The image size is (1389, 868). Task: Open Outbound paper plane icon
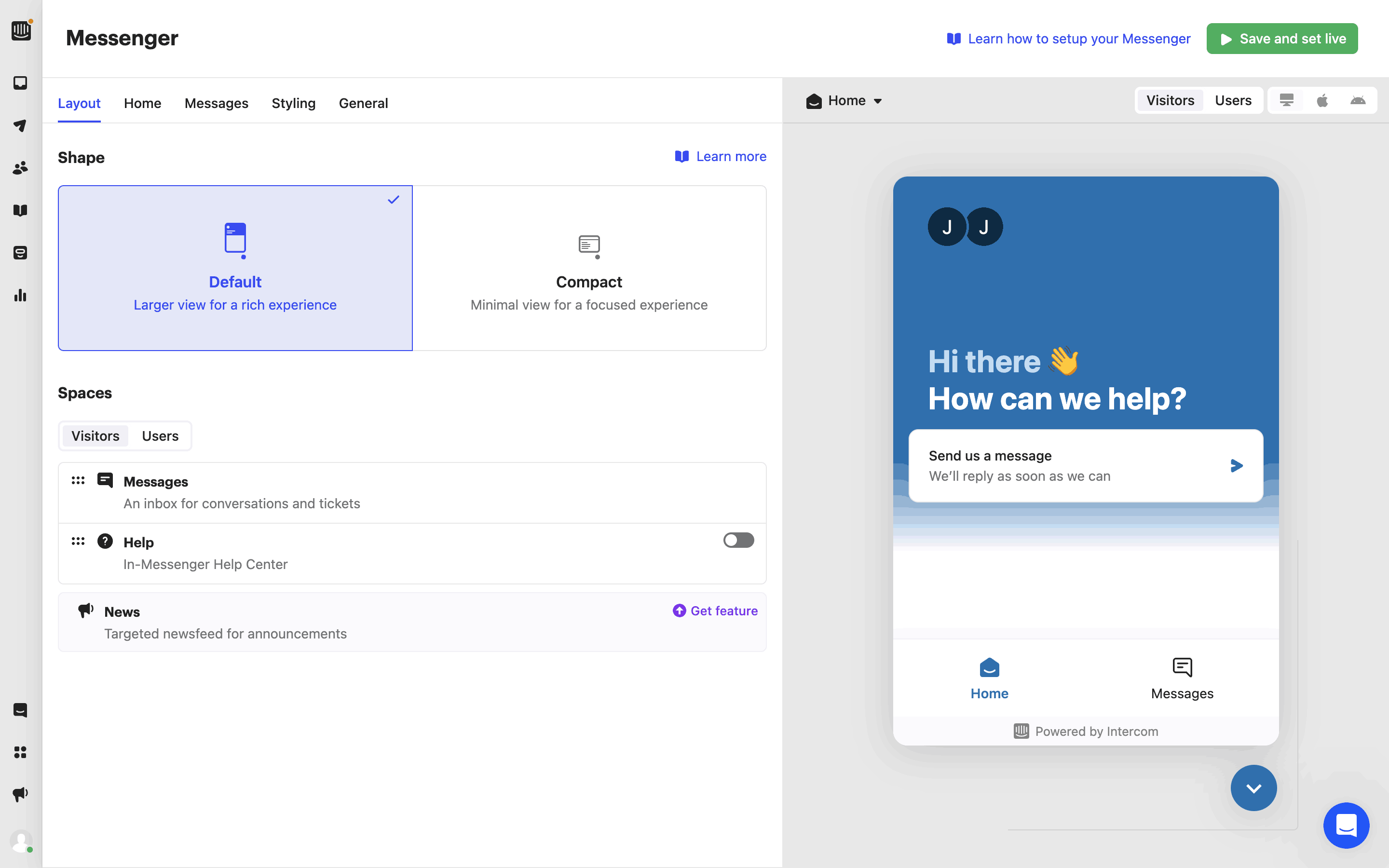coord(21,126)
